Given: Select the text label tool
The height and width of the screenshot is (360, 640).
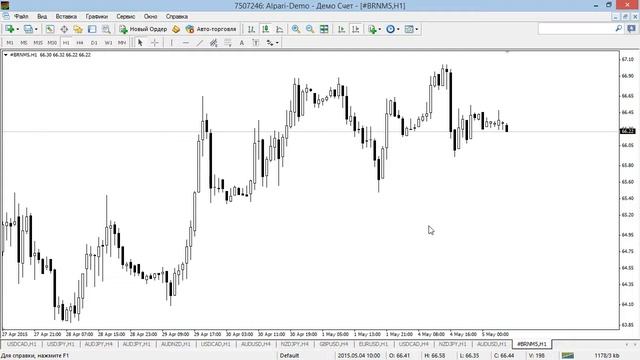Looking at the screenshot, I should pos(256,42).
